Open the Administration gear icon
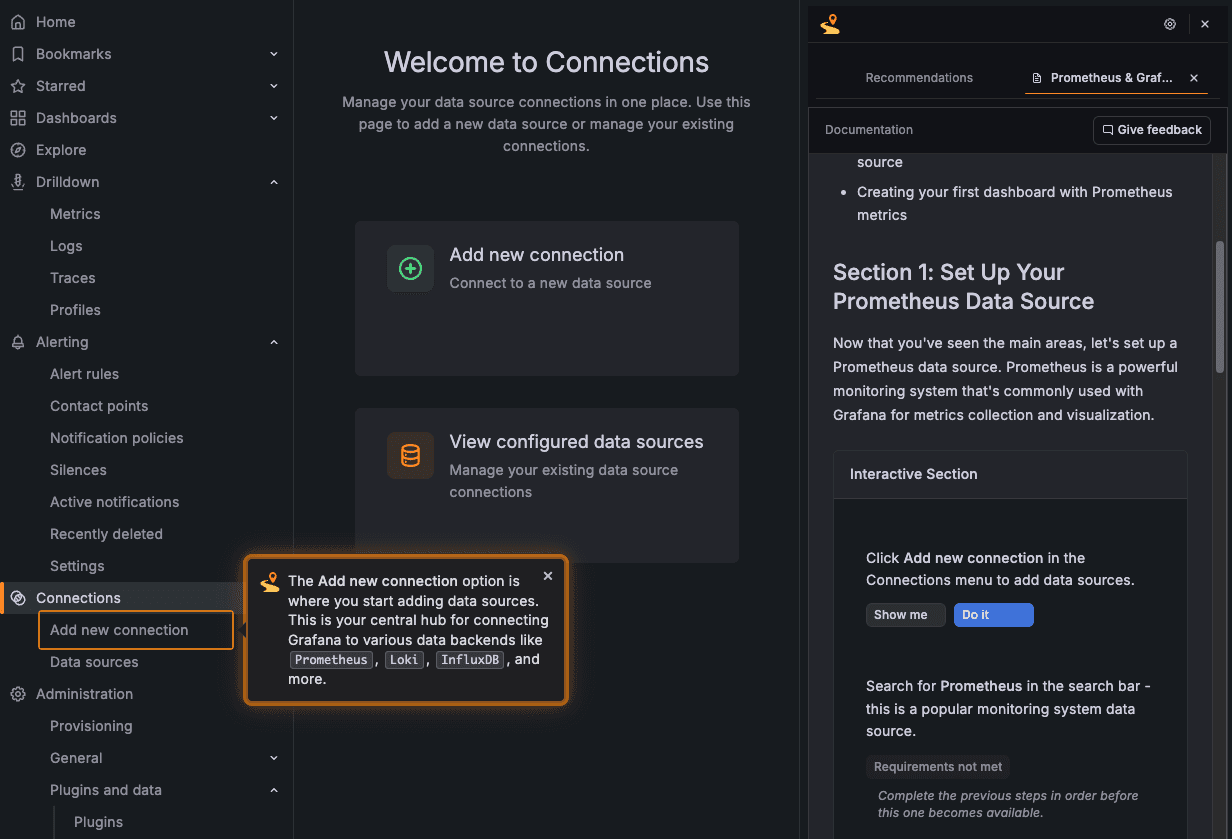 pyautogui.click(x=16, y=693)
